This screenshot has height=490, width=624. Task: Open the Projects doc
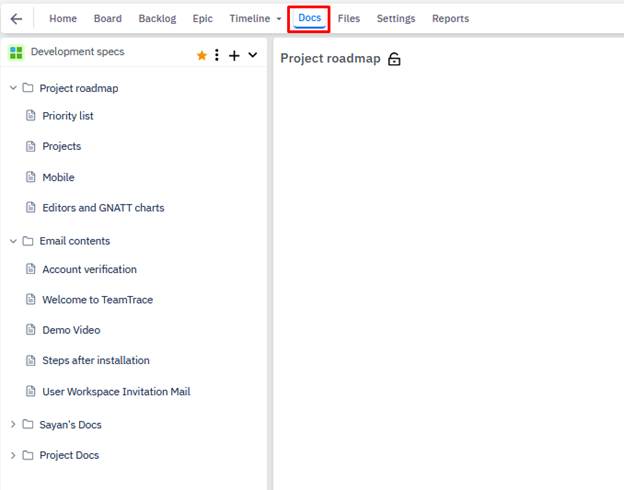coord(62,146)
